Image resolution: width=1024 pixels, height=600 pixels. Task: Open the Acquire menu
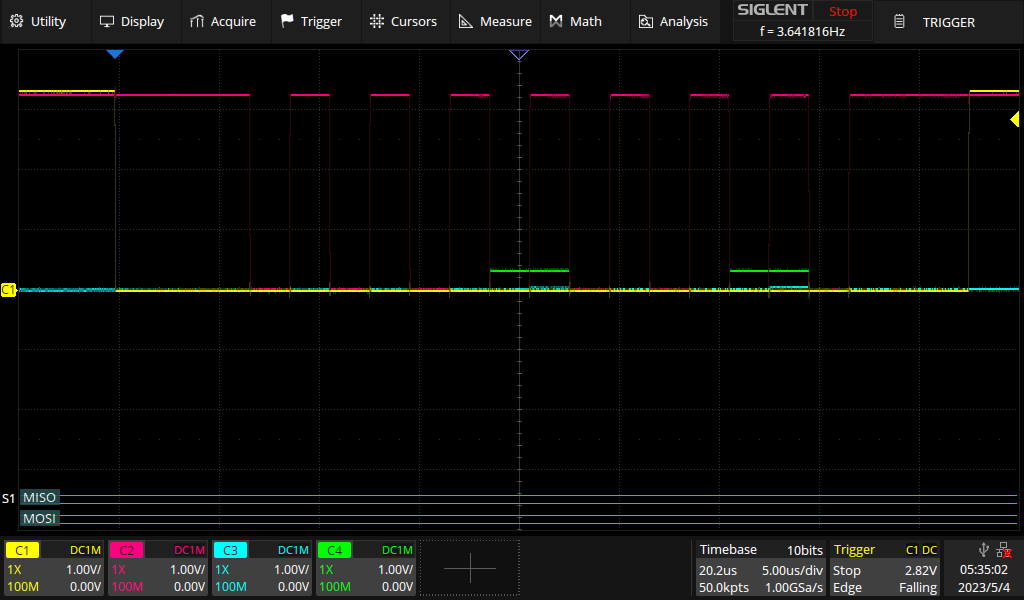pos(224,21)
